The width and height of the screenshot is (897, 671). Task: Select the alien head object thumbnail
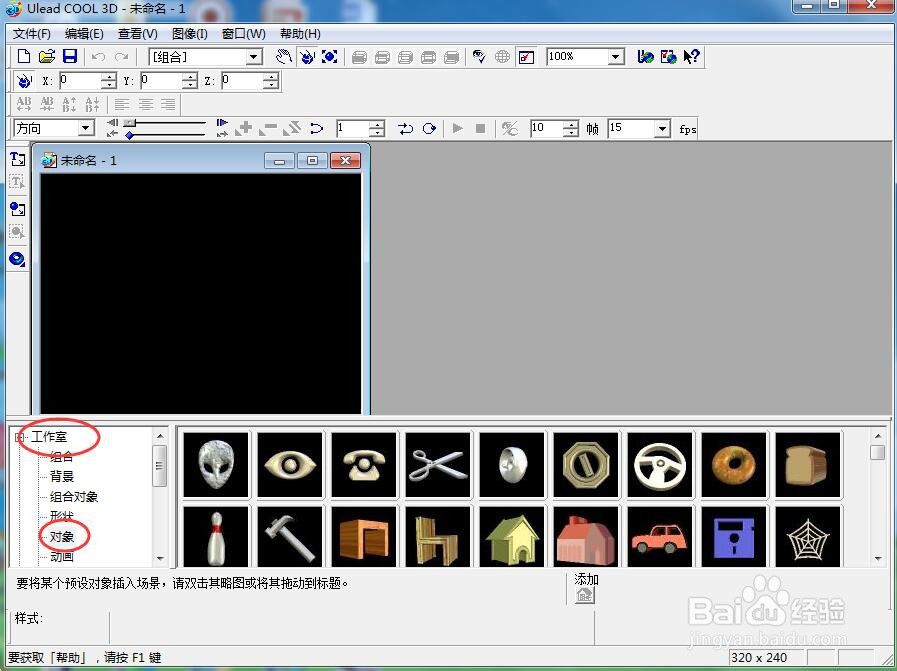(x=216, y=464)
